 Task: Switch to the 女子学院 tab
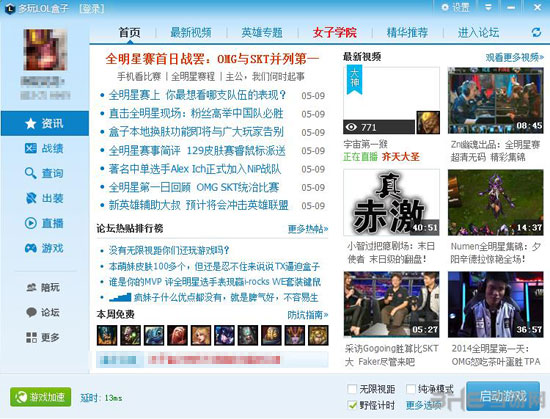[335, 33]
